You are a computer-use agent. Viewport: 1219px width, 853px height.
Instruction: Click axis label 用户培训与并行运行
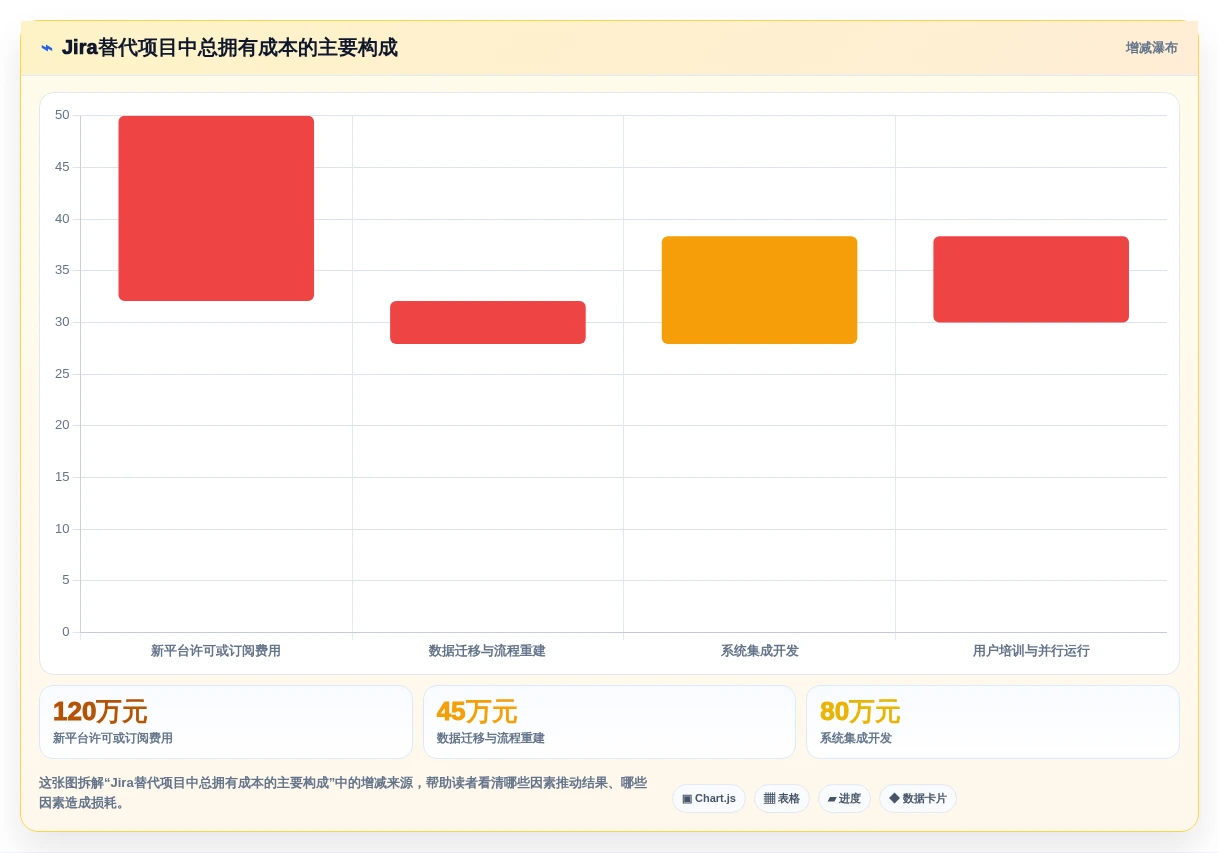(x=1031, y=651)
